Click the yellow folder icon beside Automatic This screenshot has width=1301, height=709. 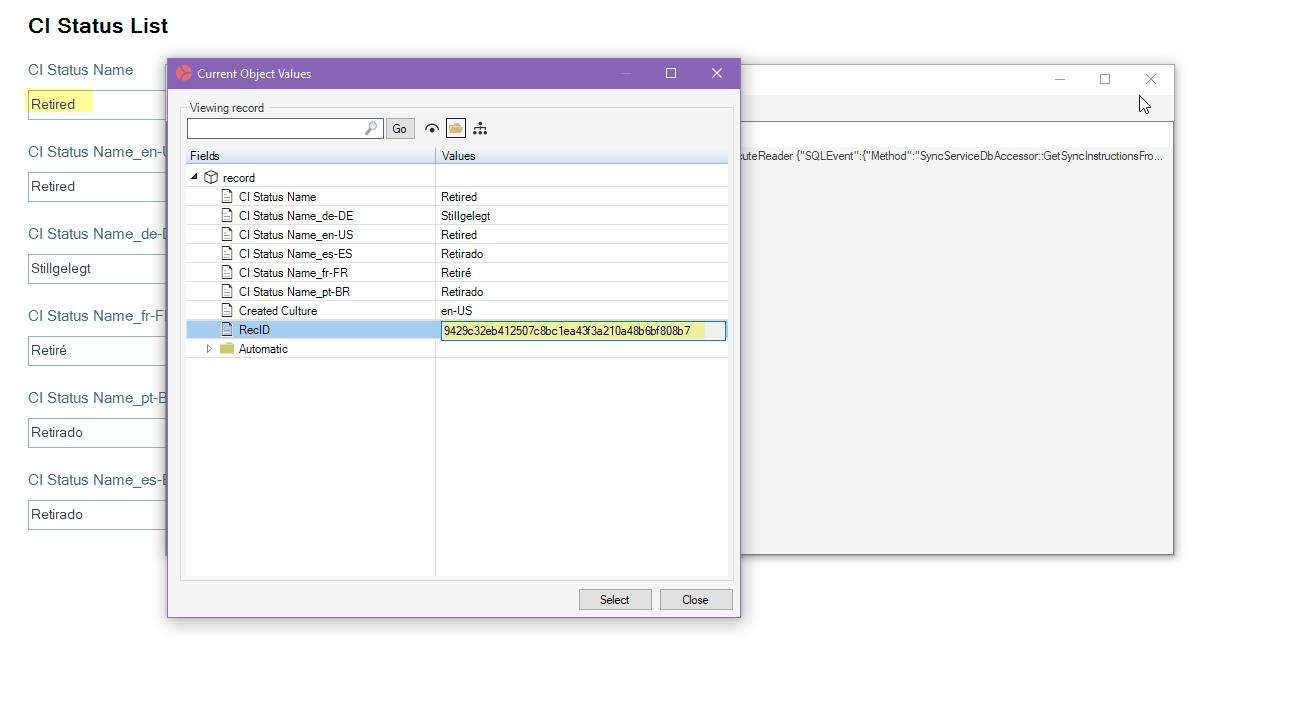click(227, 349)
